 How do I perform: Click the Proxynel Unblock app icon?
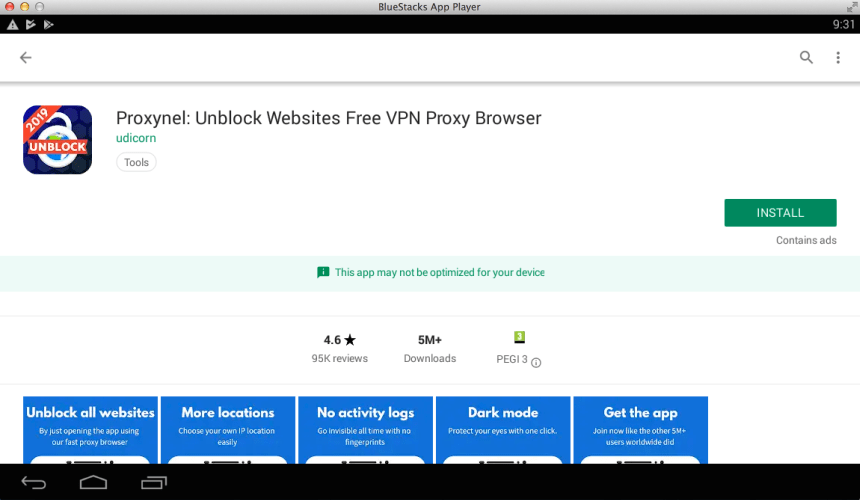tap(57, 140)
